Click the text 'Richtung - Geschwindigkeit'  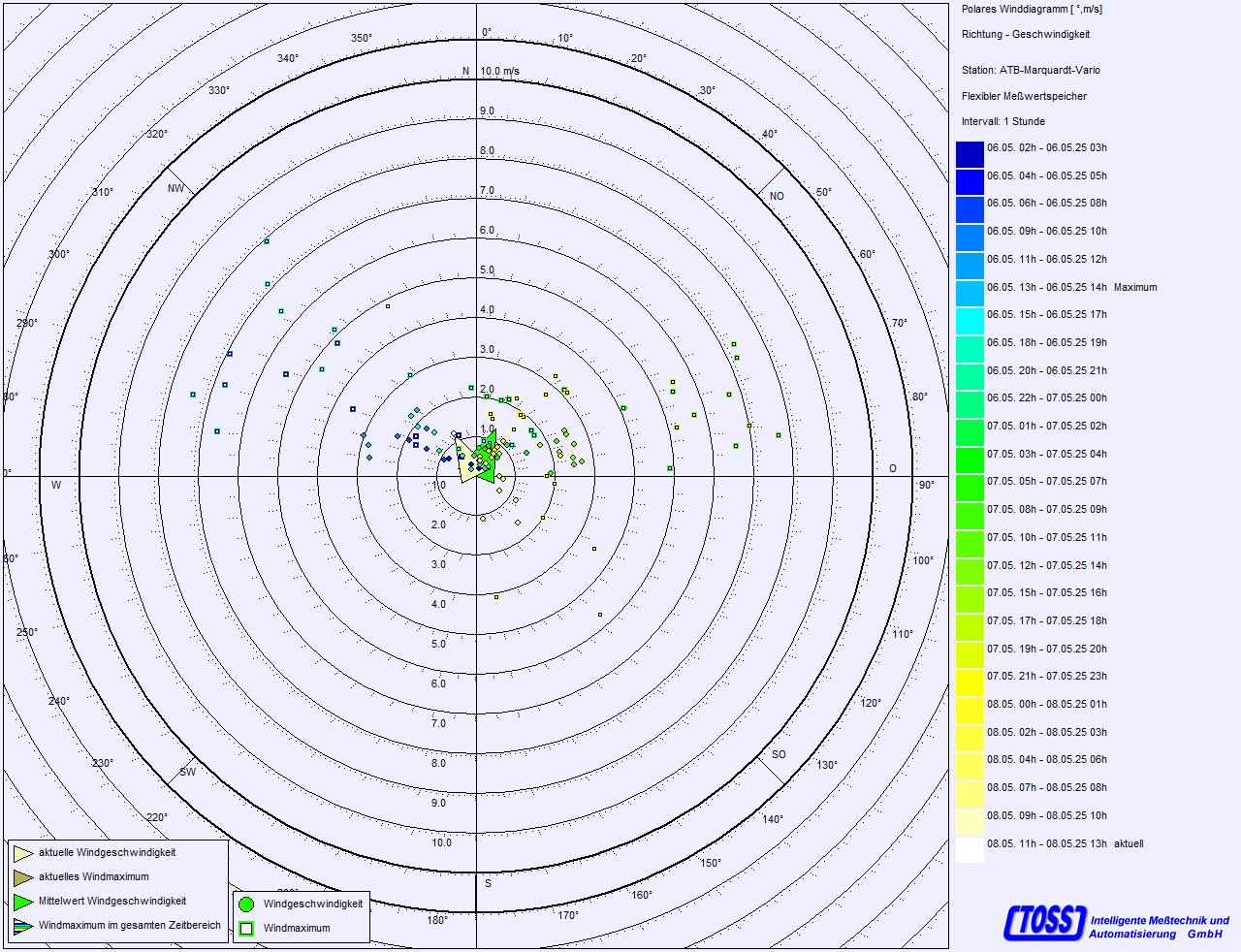pos(1026,35)
